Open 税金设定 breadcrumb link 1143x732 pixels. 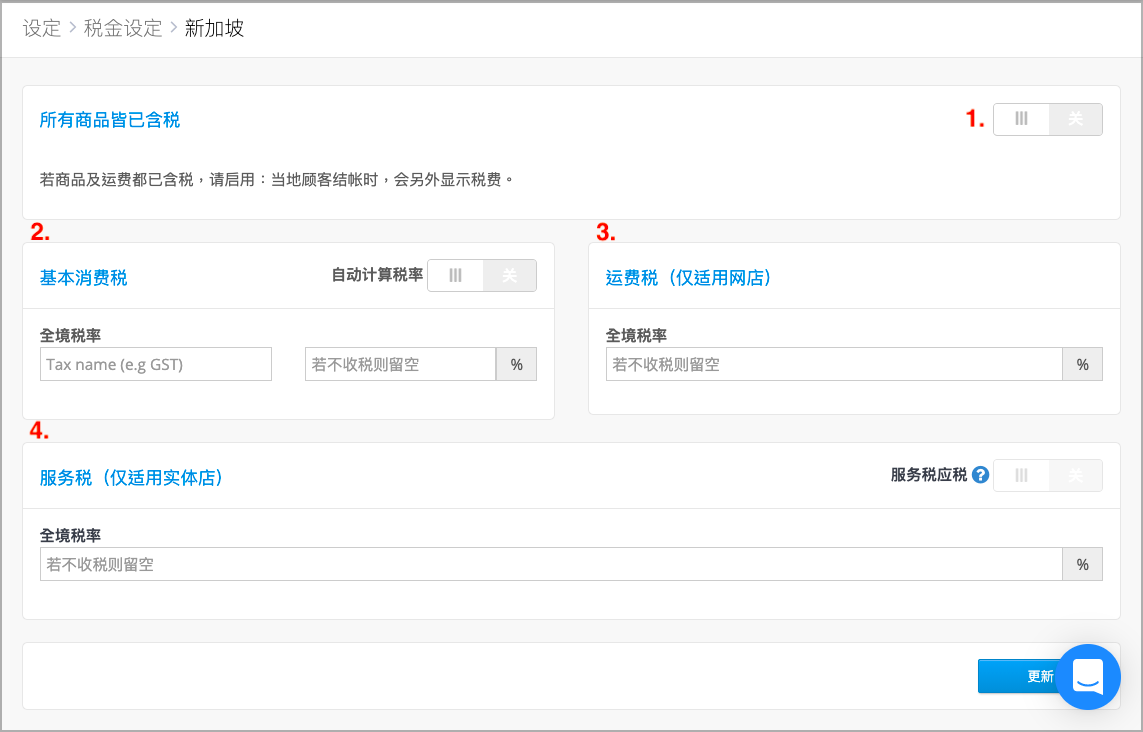[x=123, y=28]
